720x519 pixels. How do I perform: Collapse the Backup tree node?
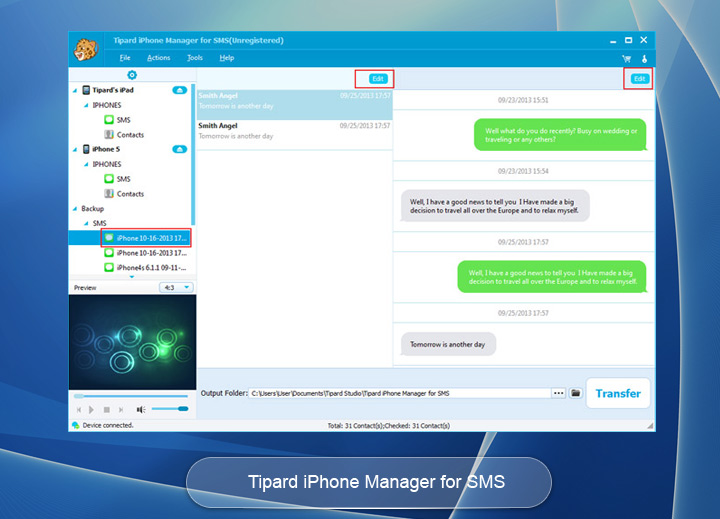pos(75,209)
